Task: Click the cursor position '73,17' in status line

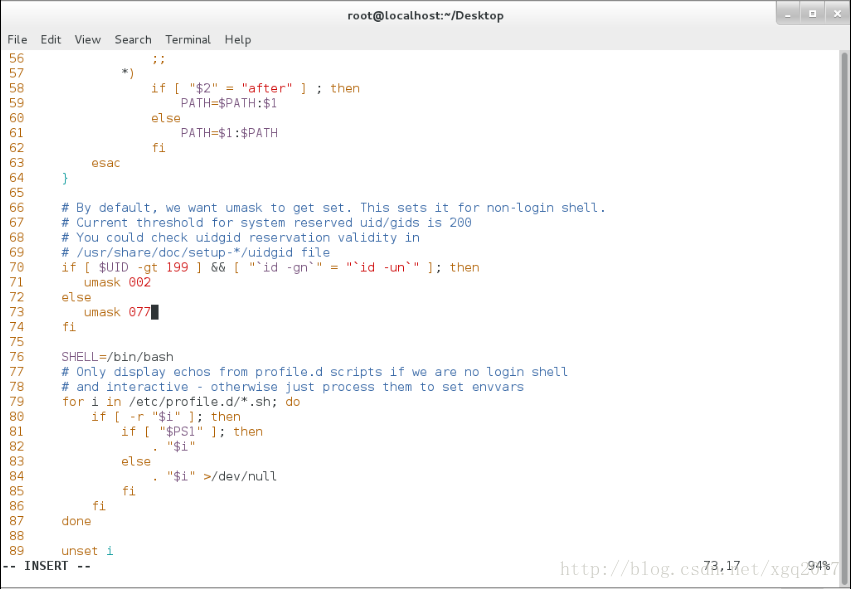Action: tap(722, 566)
